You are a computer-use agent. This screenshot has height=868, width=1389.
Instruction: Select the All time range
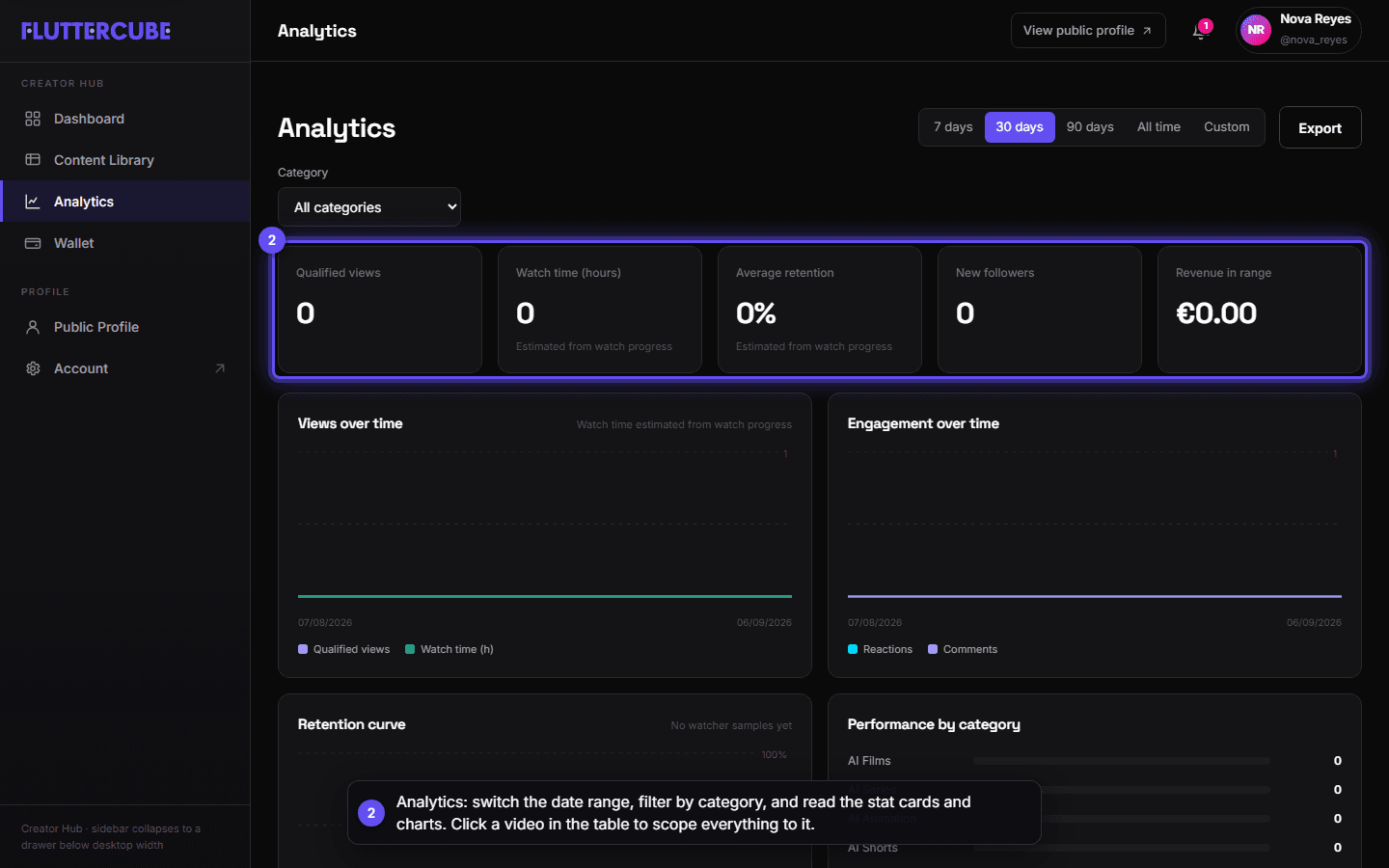(1158, 127)
